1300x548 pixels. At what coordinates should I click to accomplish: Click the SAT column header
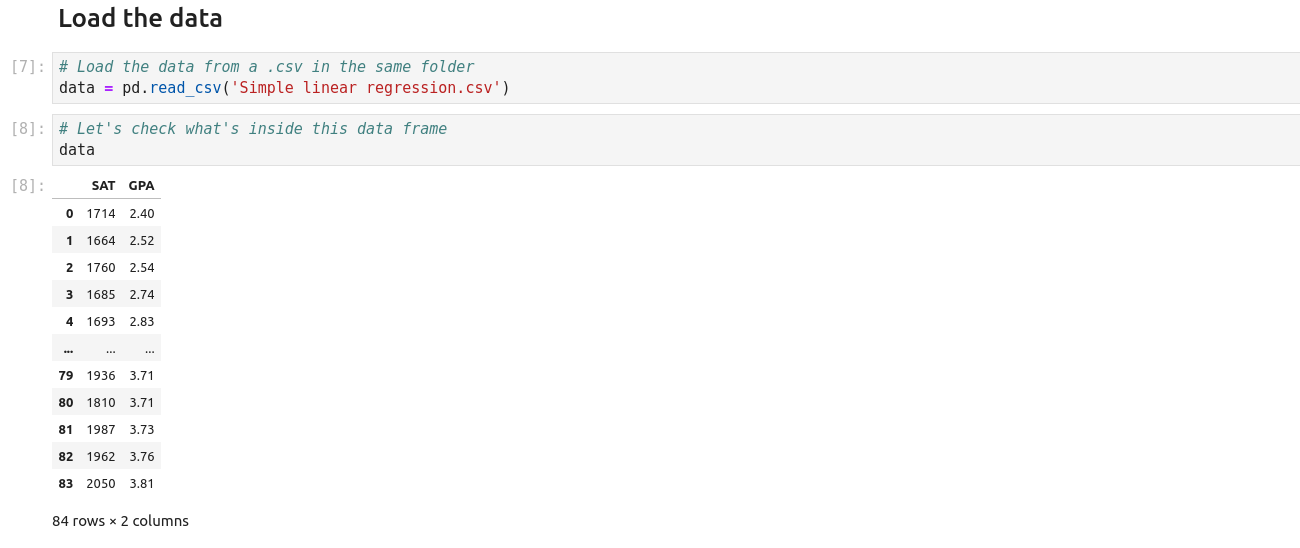[x=103, y=186]
